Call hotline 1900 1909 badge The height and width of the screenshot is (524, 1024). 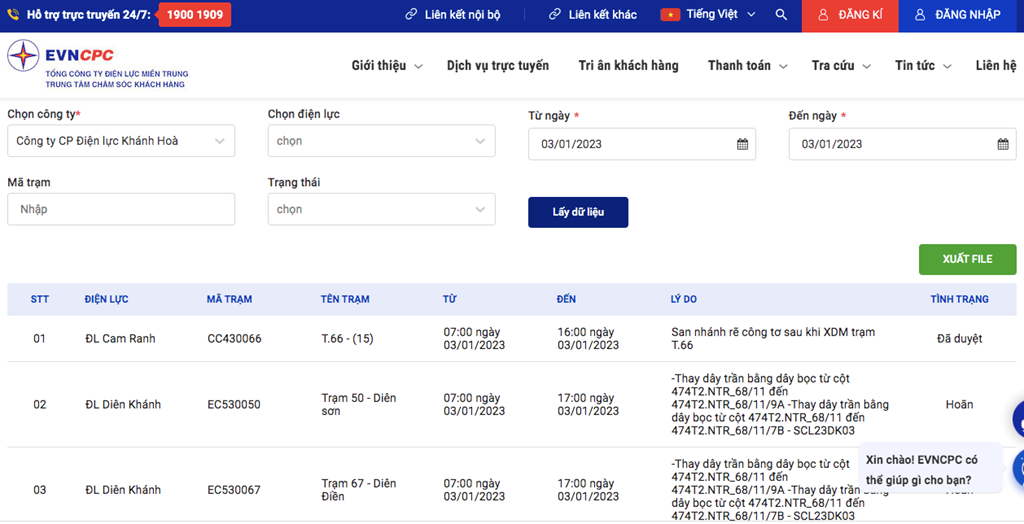coord(194,15)
